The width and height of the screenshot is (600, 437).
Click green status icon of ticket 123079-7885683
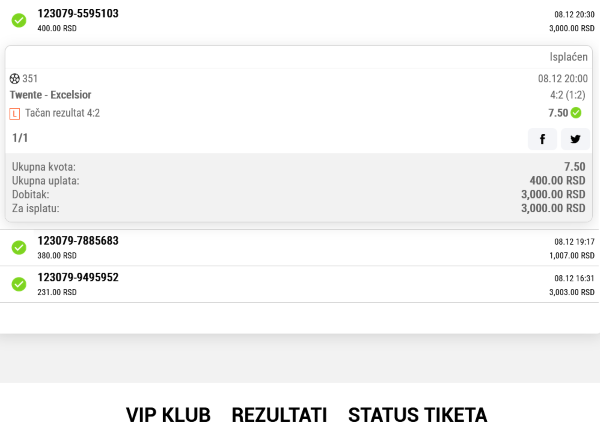tap(19, 248)
